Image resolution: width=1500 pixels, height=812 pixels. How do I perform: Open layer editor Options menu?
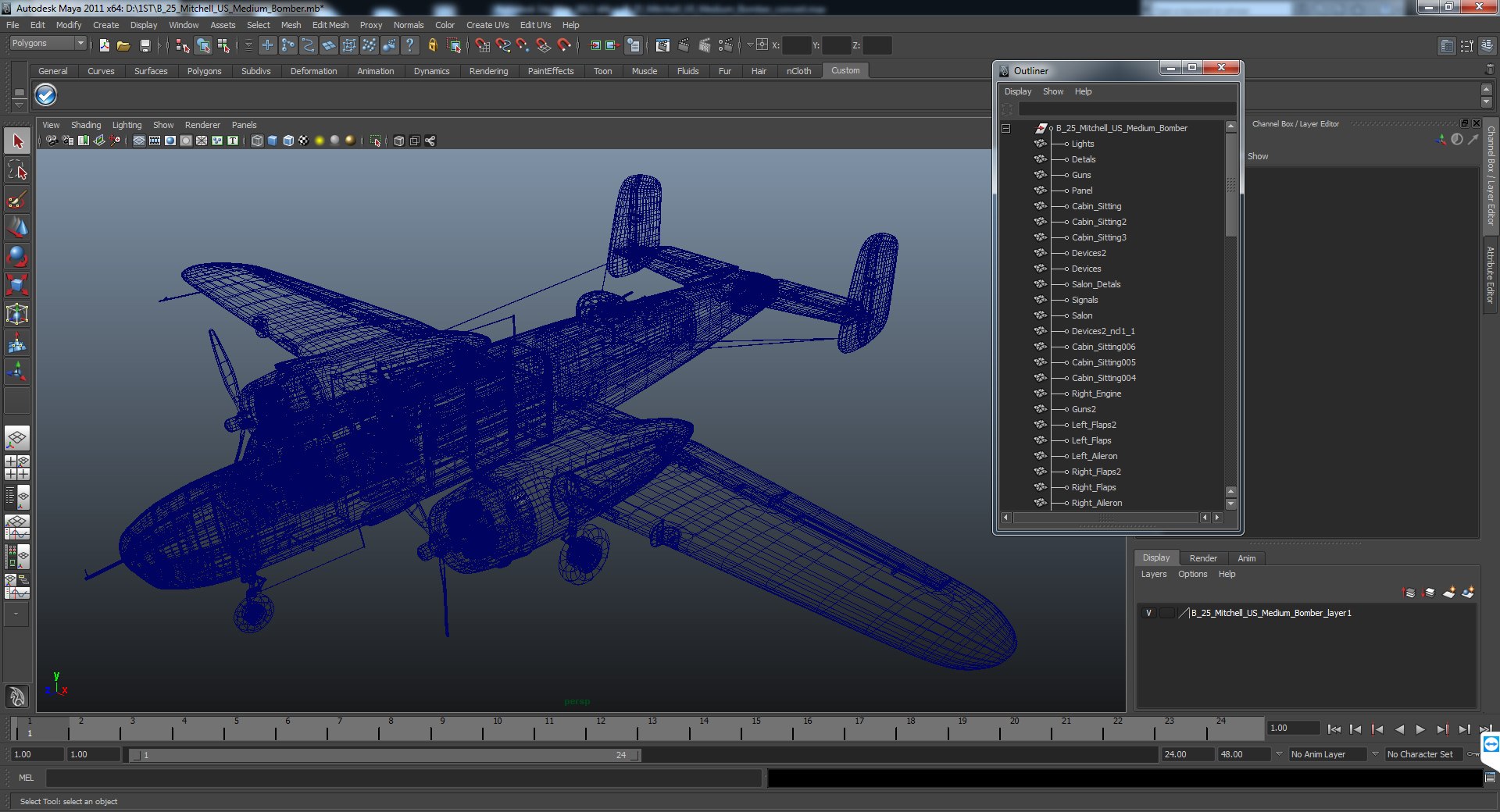(1192, 574)
